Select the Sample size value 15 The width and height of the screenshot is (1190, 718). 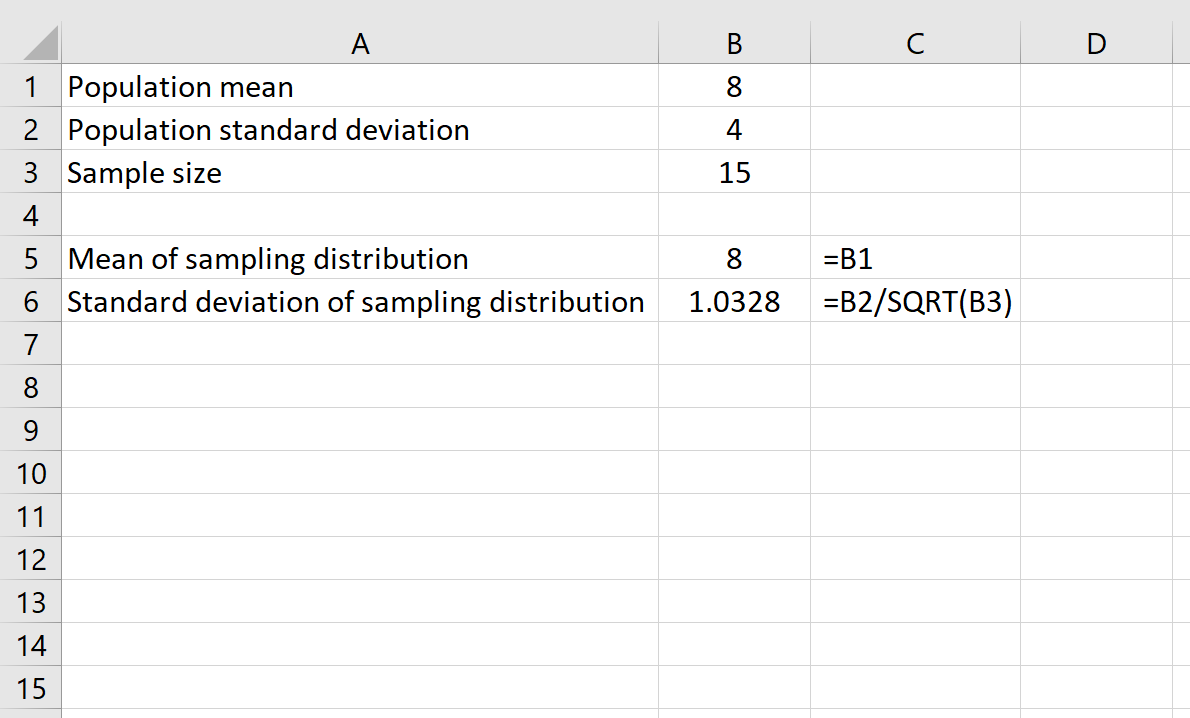click(x=734, y=173)
